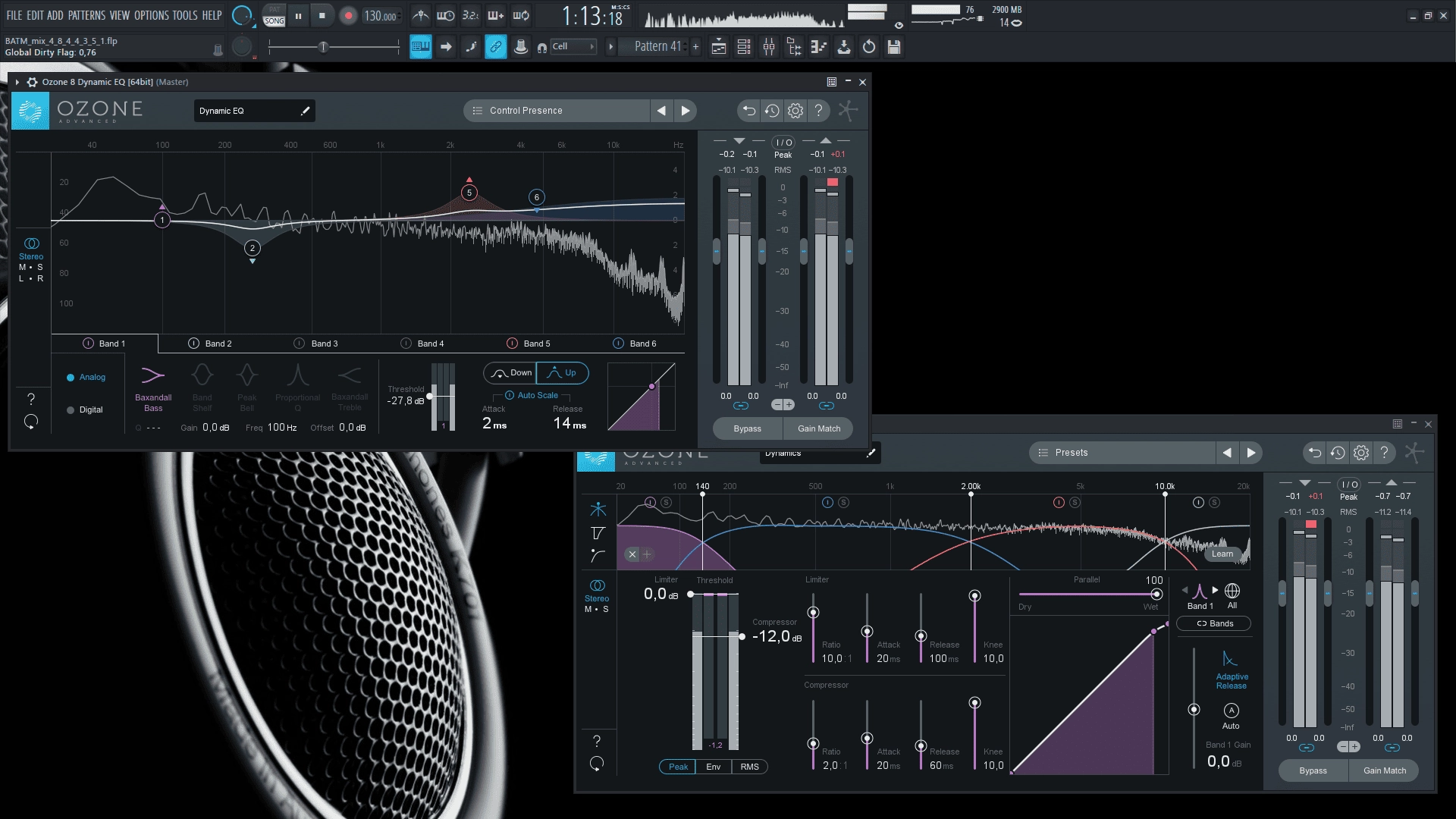Screen dimensions: 1456x819
Task: Toggle loop recording icon
Action: click(x=521, y=15)
